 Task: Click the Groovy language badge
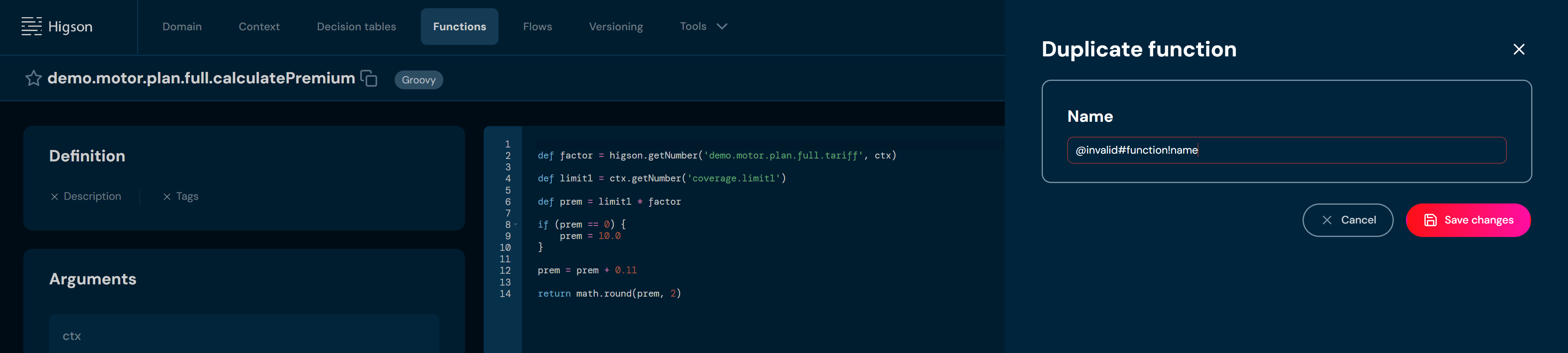pyautogui.click(x=418, y=80)
